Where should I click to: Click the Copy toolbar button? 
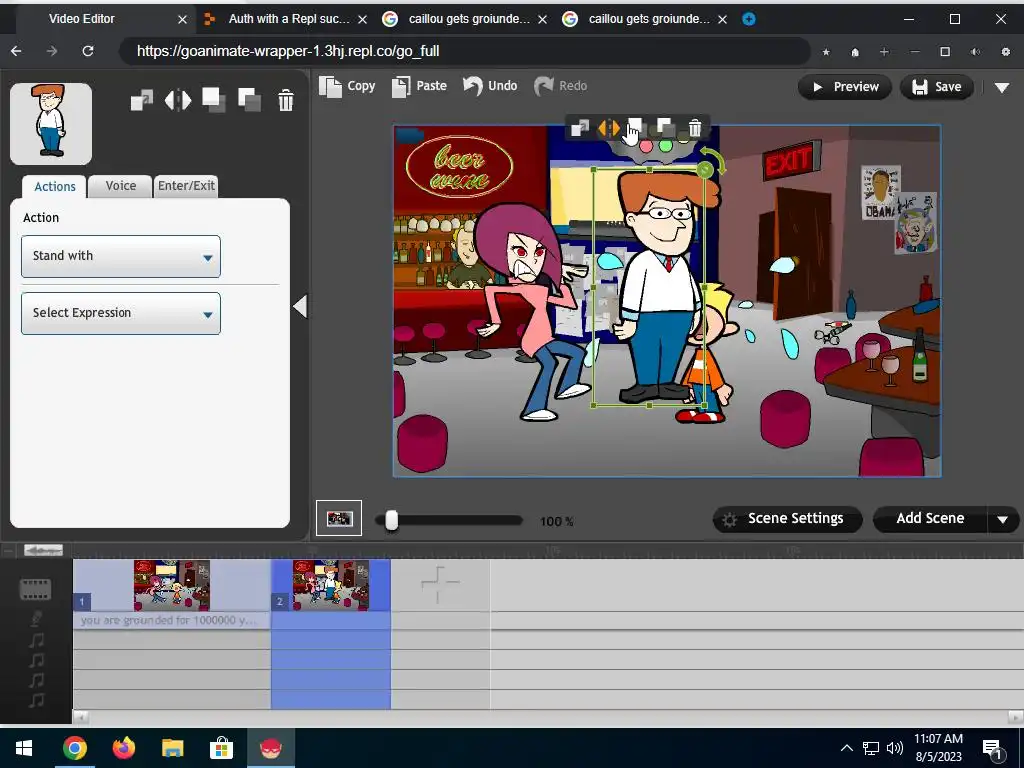pos(347,86)
